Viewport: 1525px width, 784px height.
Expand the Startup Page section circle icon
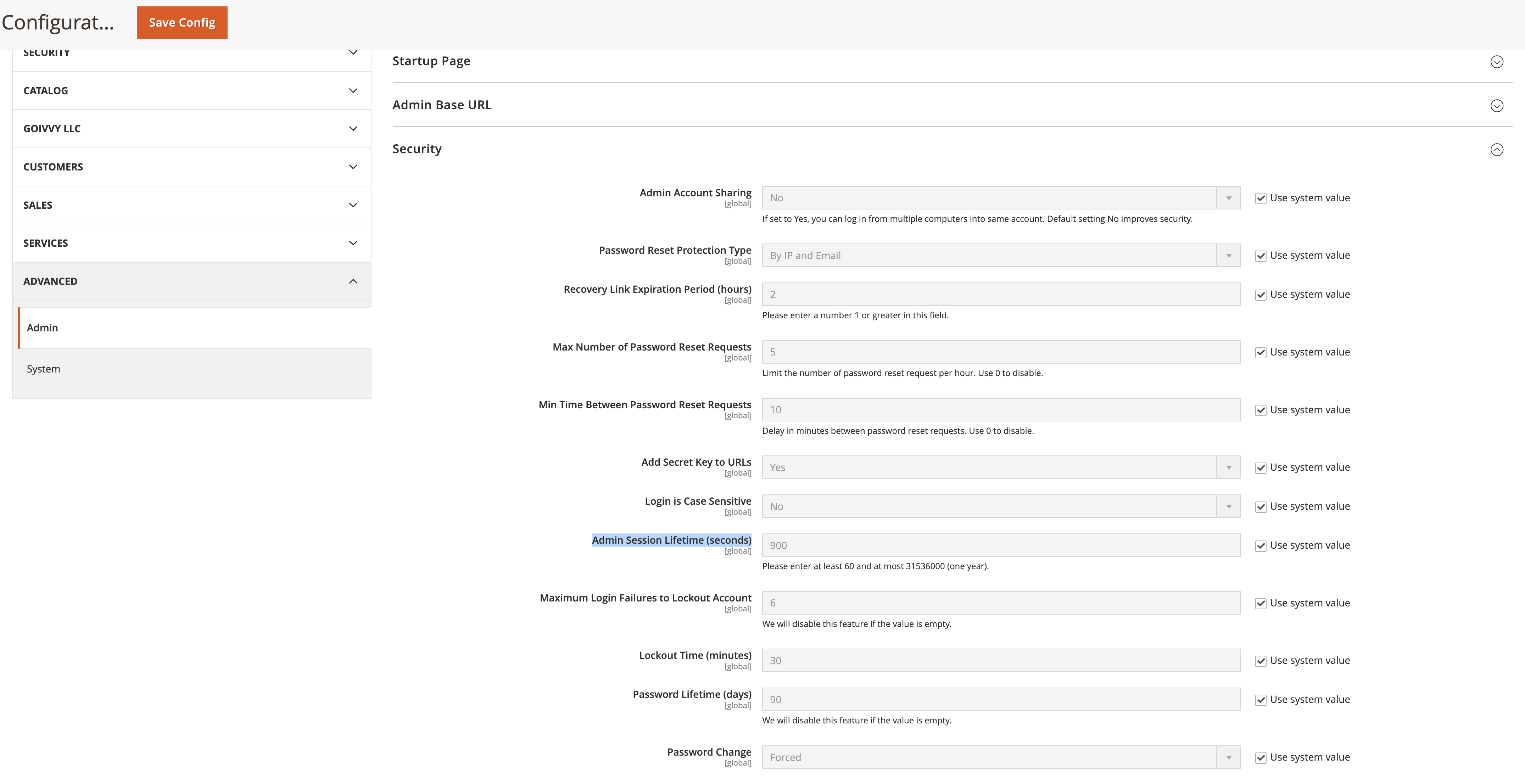(x=1496, y=62)
